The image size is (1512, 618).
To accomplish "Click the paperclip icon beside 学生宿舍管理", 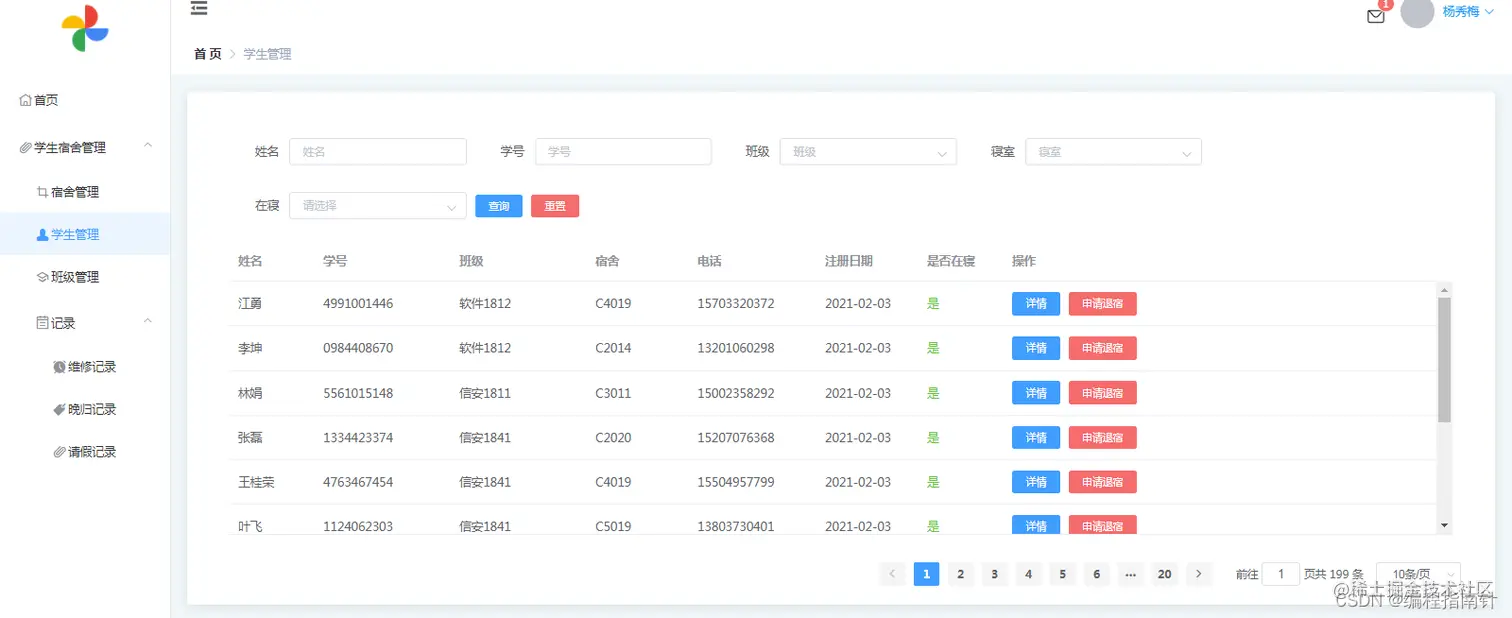I will click(x=26, y=147).
